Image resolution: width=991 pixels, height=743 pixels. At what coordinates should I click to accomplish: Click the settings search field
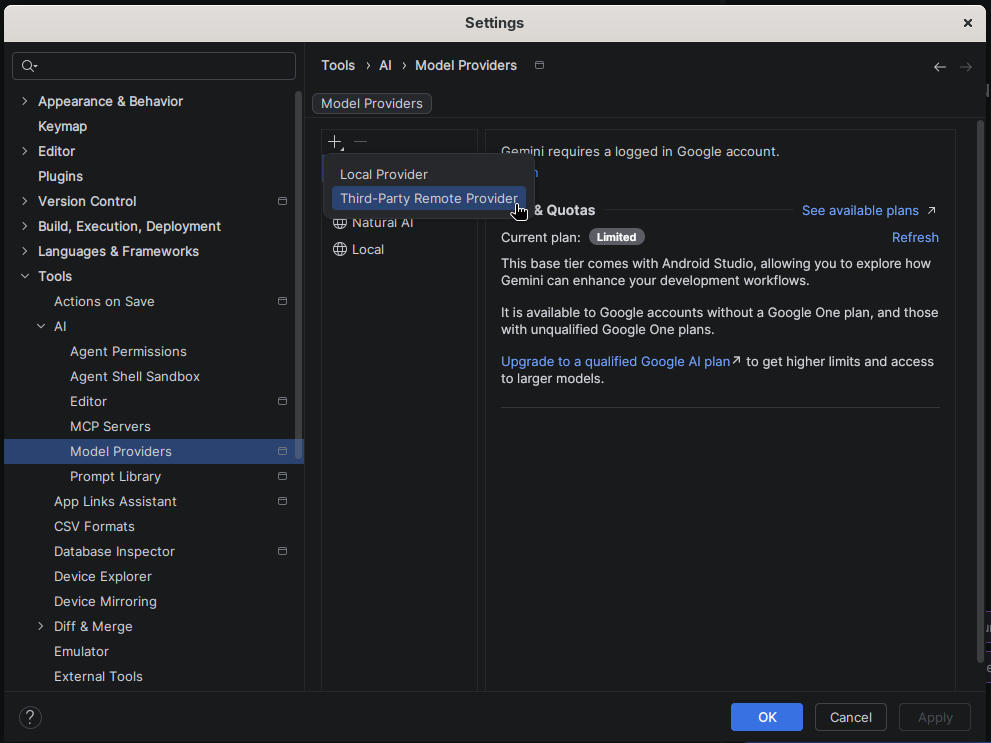pyautogui.click(x=154, y=66)
